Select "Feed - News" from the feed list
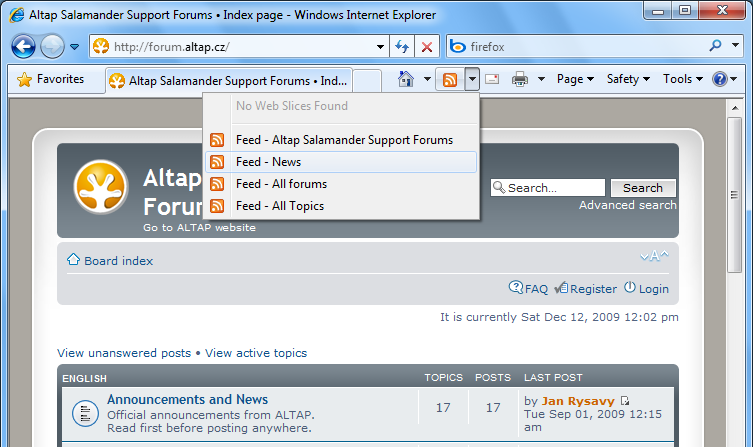Image resolution: width=753 pixels, height=447 pixels. (x=268, y=162)
